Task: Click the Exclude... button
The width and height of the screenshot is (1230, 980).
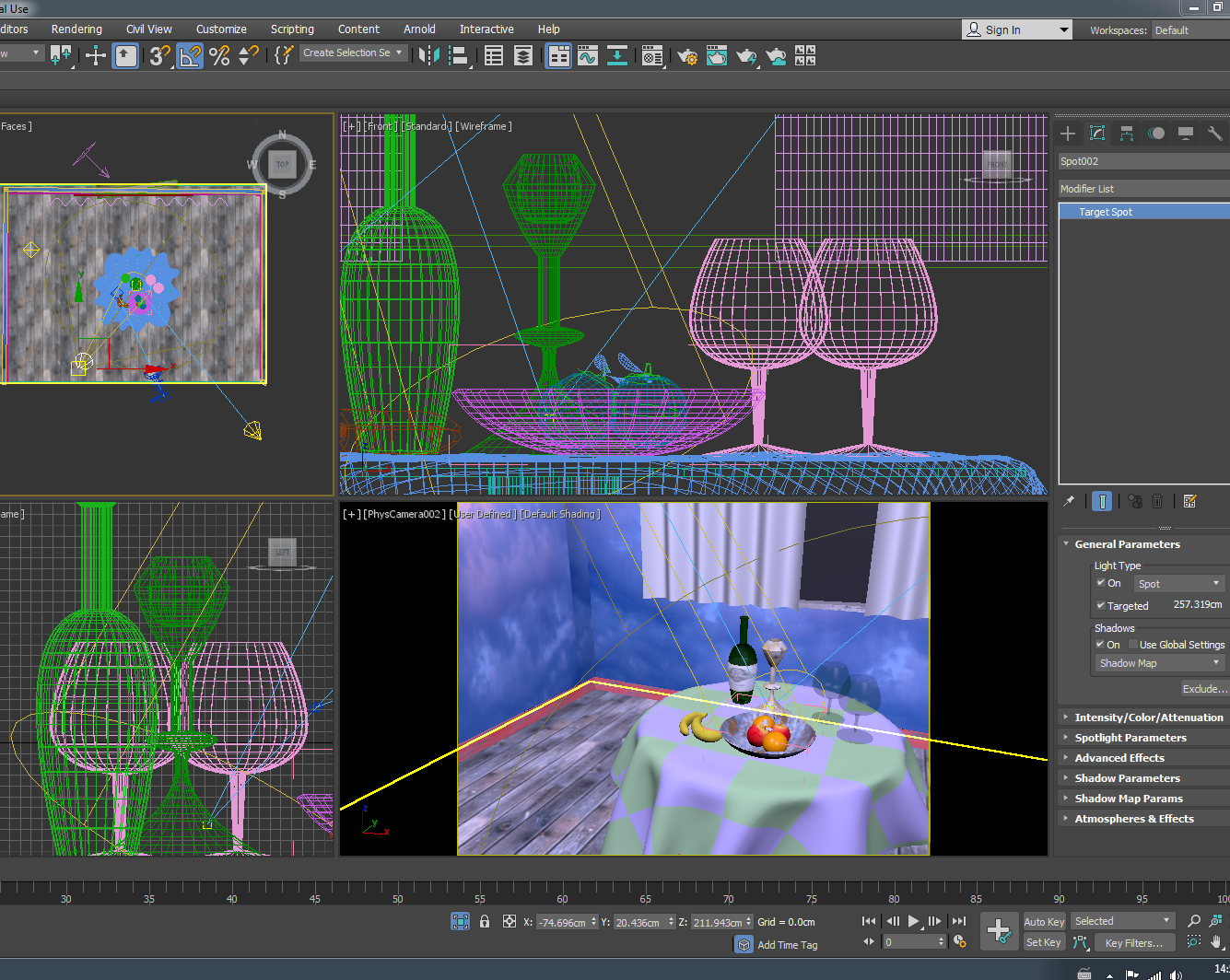Action: click(1204, 689)
